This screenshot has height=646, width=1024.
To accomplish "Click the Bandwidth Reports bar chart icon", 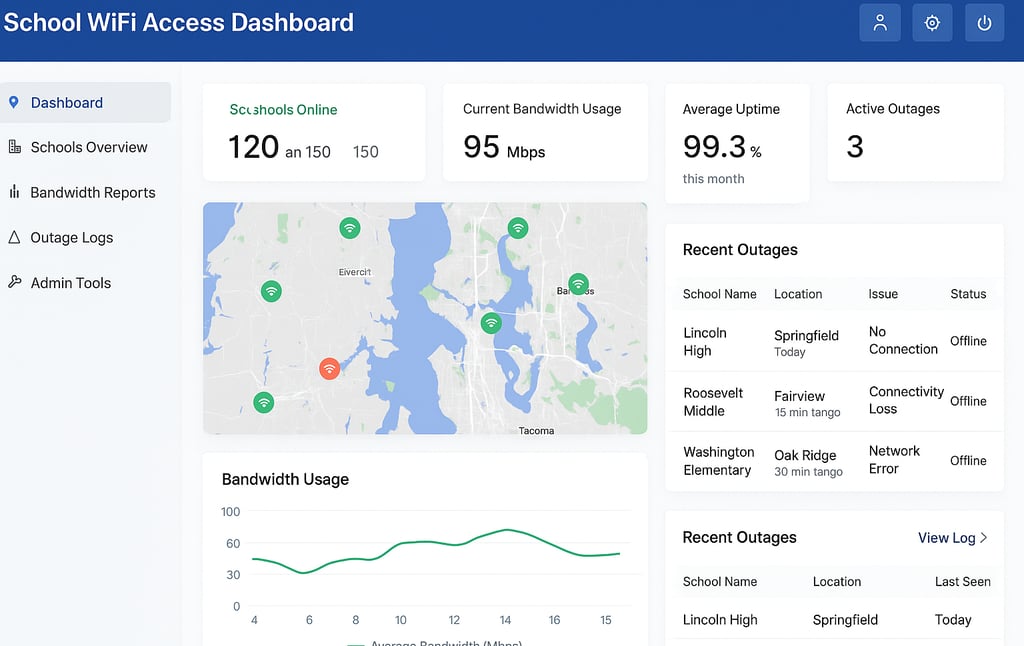I will (x=13, y=192).
